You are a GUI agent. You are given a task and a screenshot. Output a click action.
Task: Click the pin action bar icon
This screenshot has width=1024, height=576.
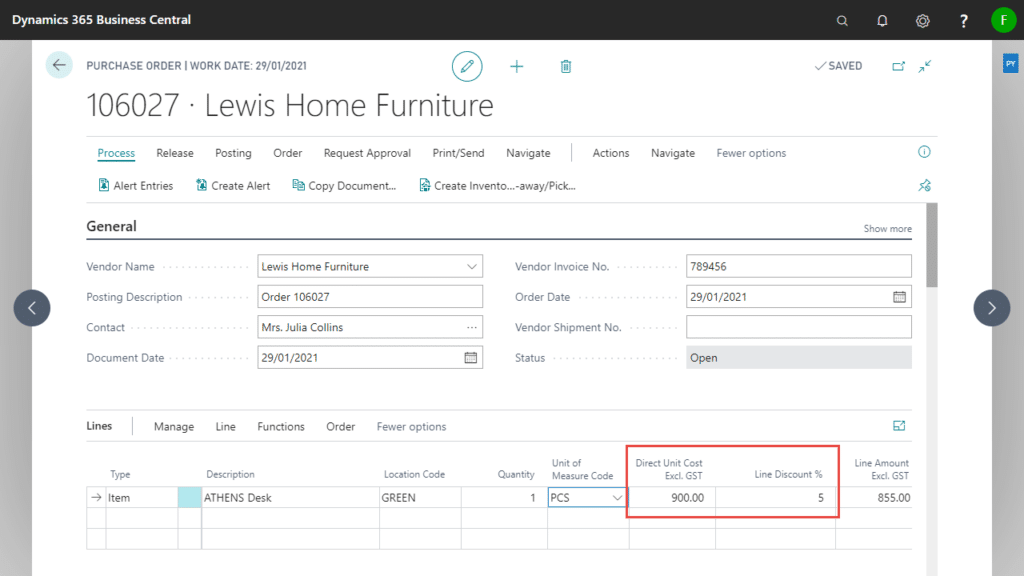(924, 185)
